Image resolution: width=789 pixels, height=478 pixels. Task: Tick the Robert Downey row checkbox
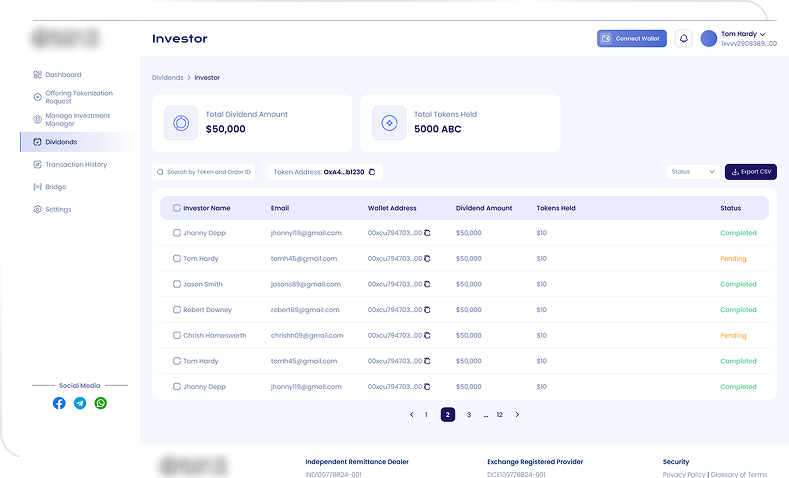coord(177,310)
